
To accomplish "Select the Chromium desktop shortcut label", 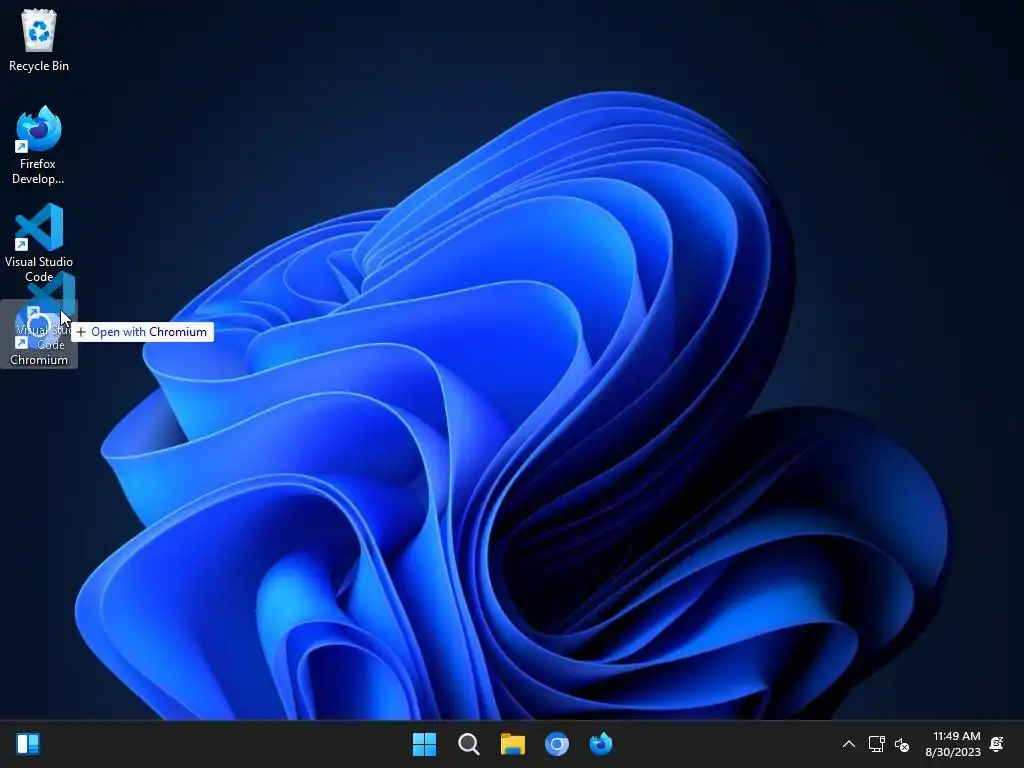I will tap(39, 360).
